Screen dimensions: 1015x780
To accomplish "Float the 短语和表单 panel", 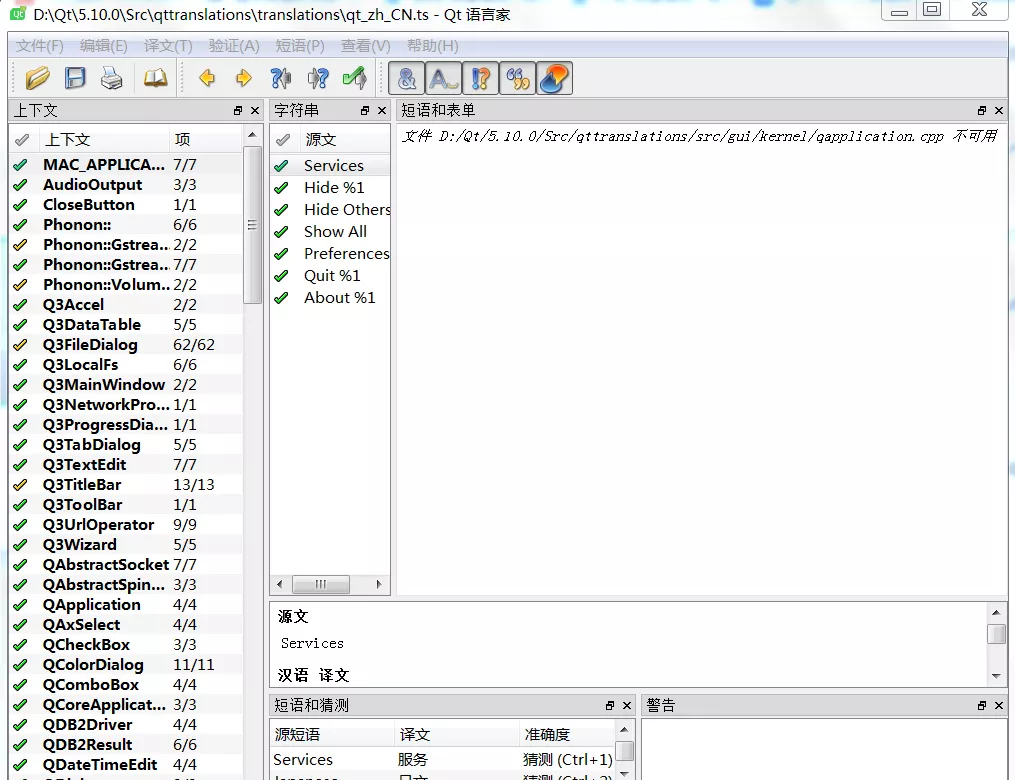I will click(982, 111).
